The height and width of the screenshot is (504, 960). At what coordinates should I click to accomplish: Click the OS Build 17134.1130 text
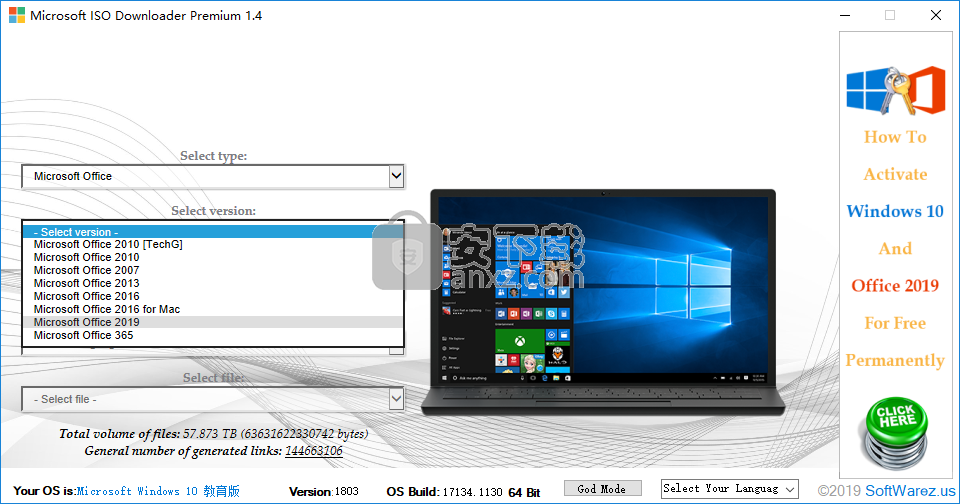point(444,492)
